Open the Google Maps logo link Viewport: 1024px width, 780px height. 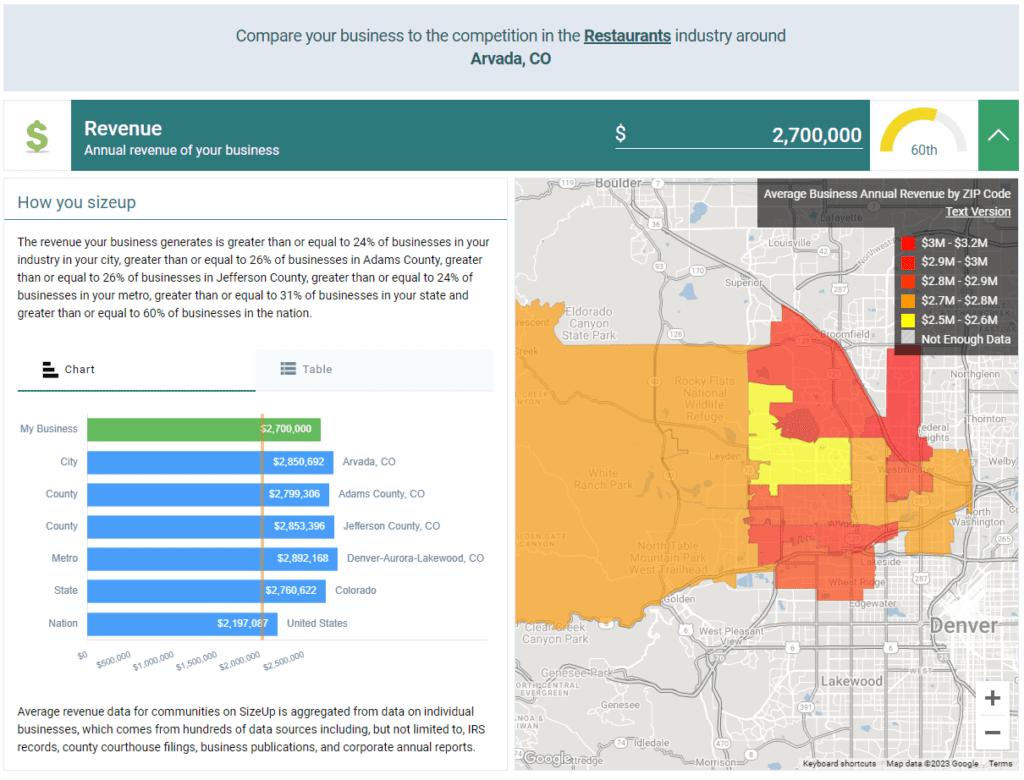pos(547,758)
